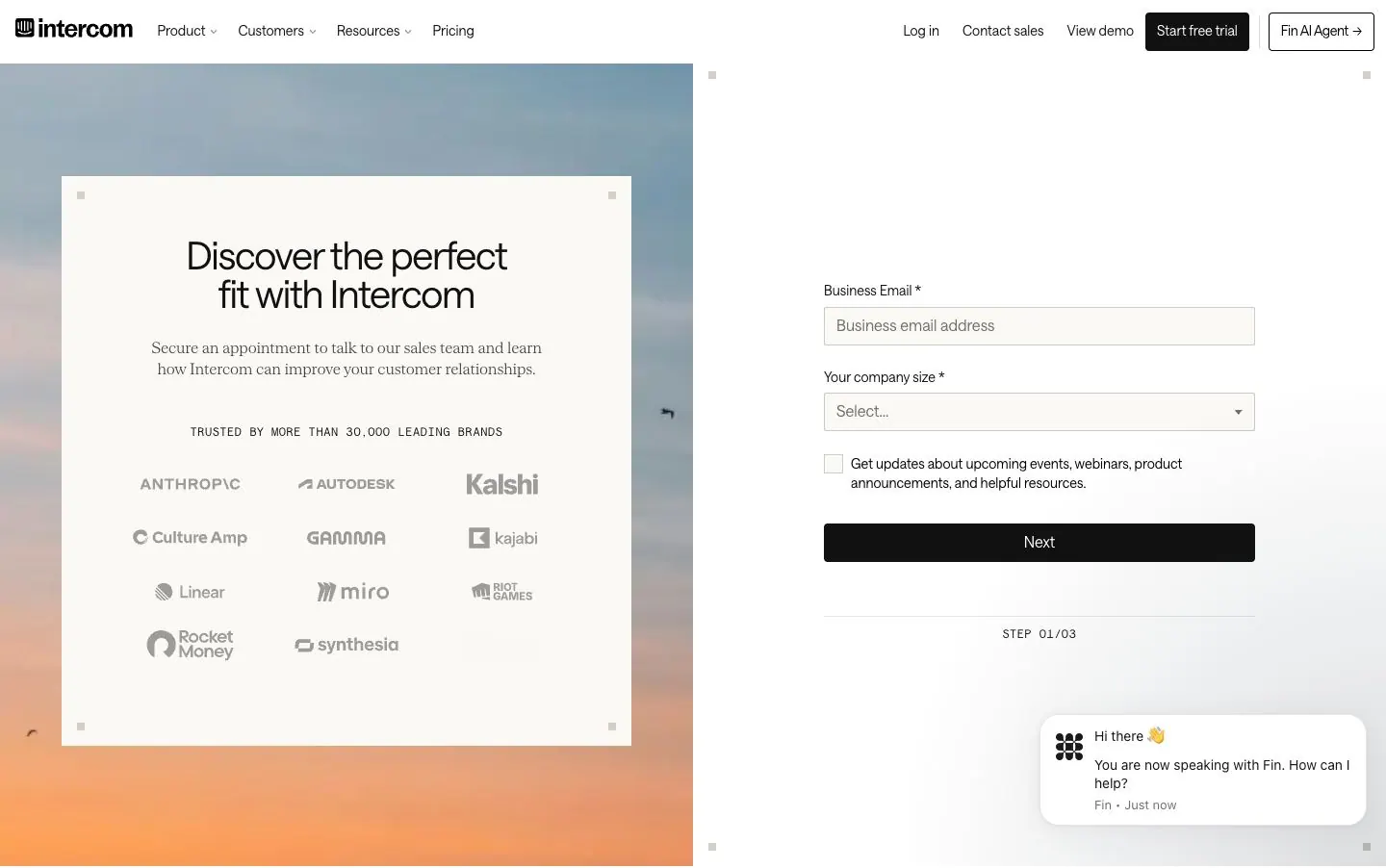Open the Fin chat message popup

pos(1203,770)
